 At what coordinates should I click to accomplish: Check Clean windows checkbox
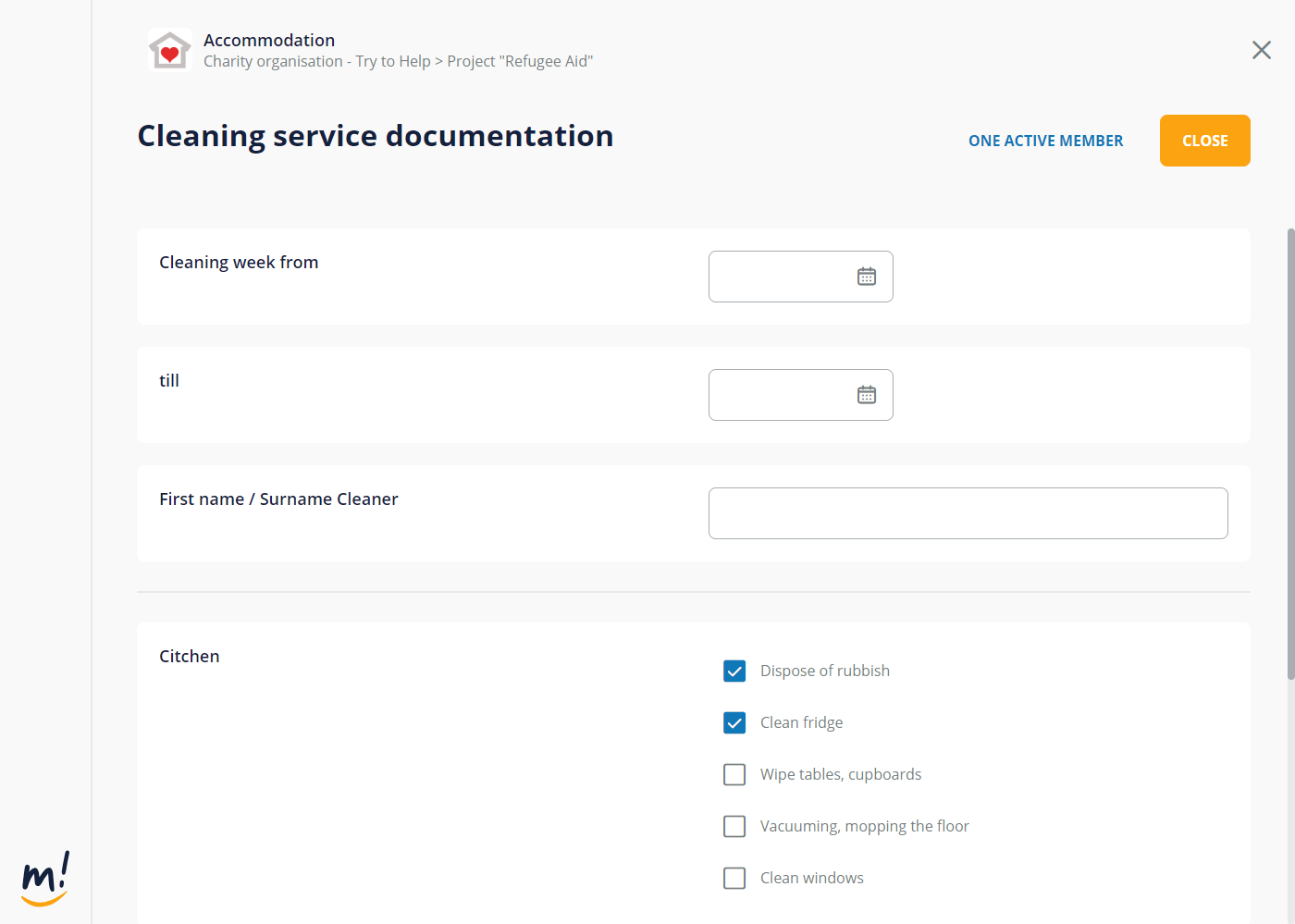[734, 878]
